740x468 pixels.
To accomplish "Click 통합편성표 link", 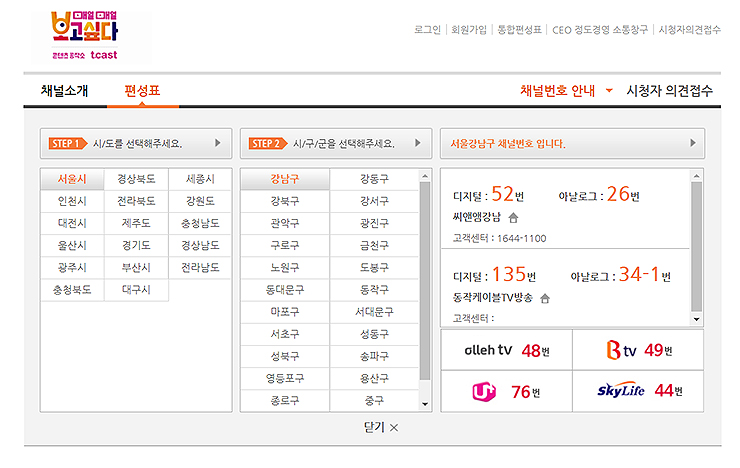I will [x=519, y=30].
